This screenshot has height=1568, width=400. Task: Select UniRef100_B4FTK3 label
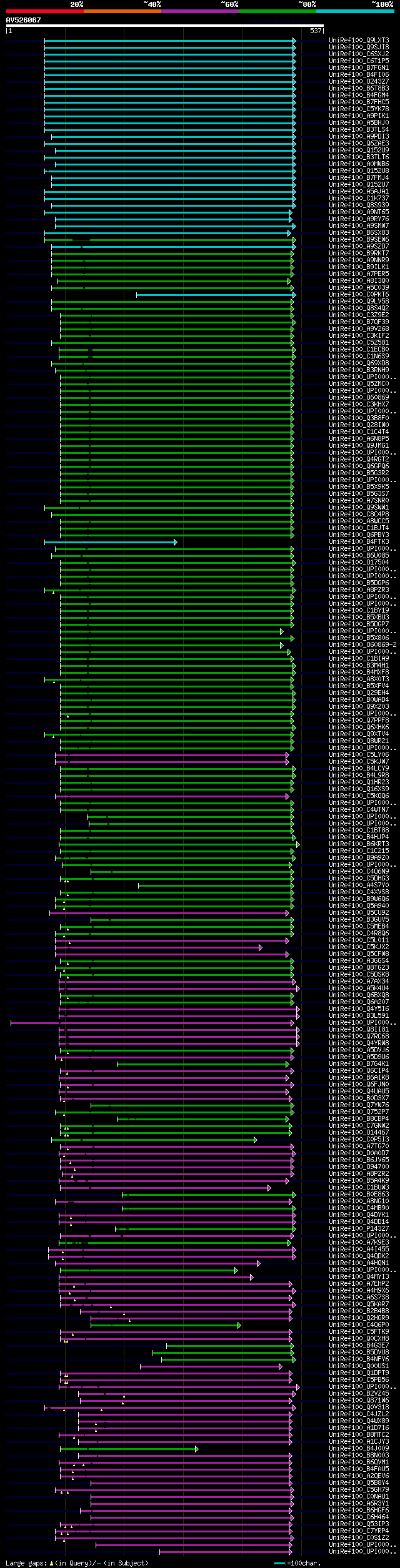359,542
